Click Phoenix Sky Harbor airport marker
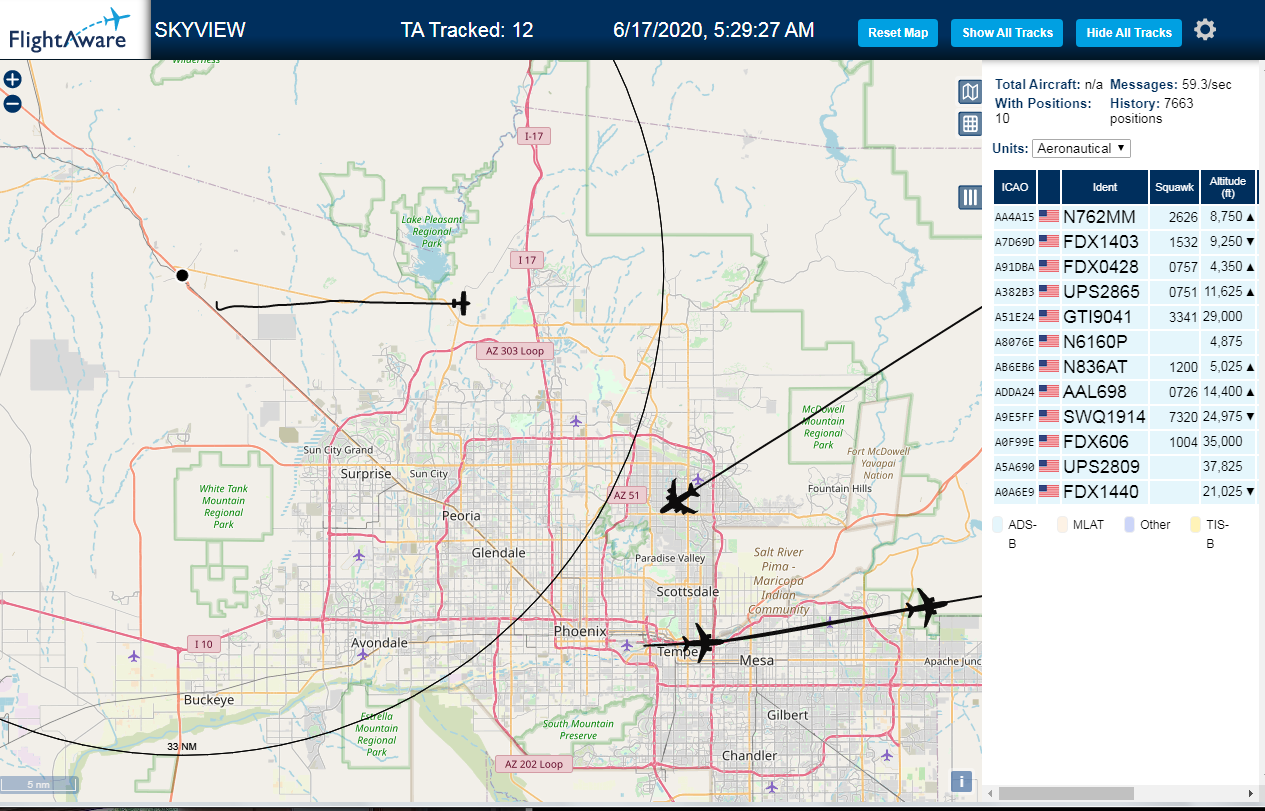The width and height of the screenshot is (1265, 811). 626,645
